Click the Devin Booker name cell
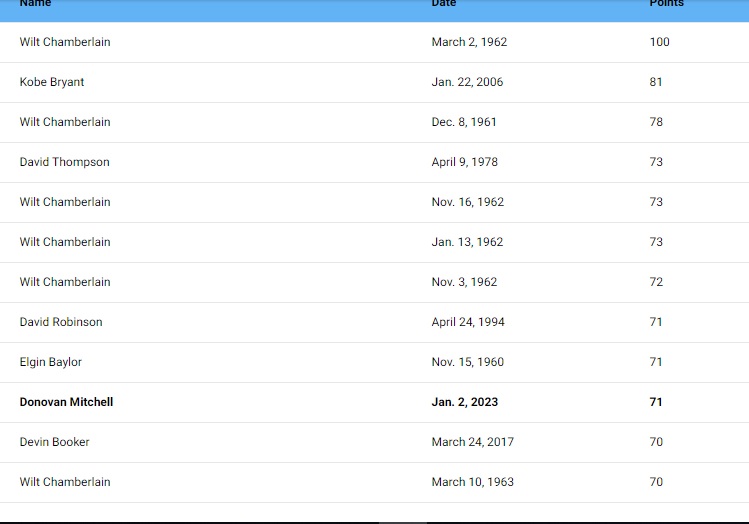The image size is (749, 524). coord(55,442)
